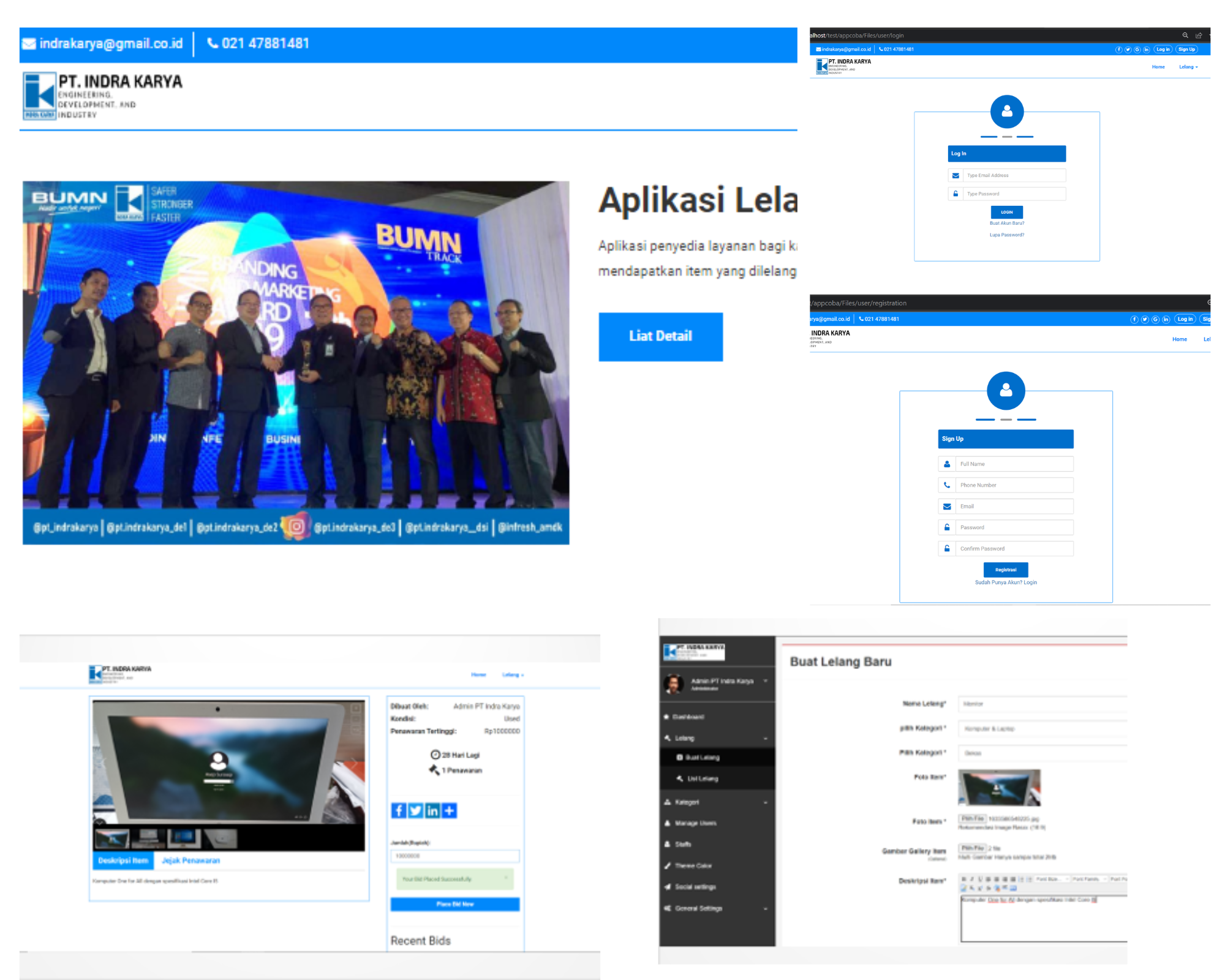Viewport: 1225px width, 980px height.
Task: Focus bid amount field on auction page
Action: [455, 856]
